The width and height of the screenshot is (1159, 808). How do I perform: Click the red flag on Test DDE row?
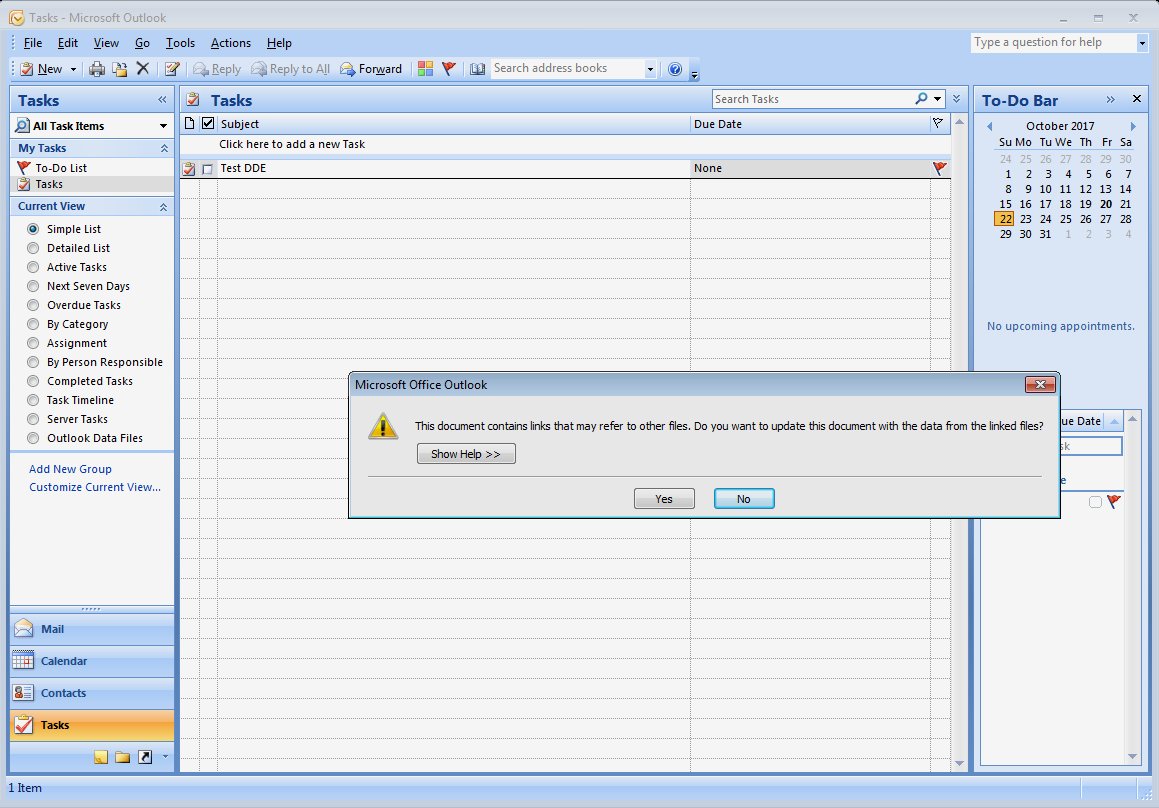pyautogui.click(x=939, y=169)
